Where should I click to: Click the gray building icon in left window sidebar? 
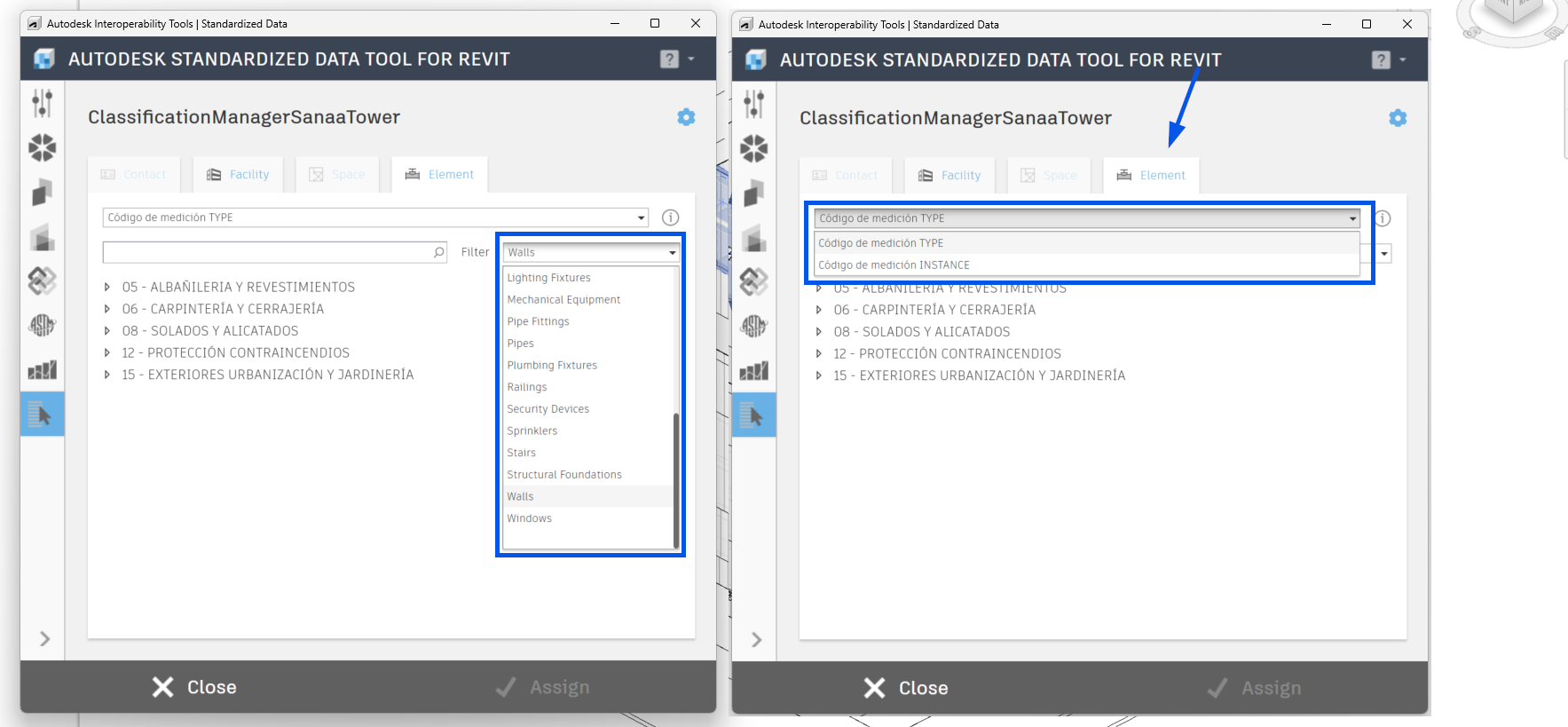[43, 237]
